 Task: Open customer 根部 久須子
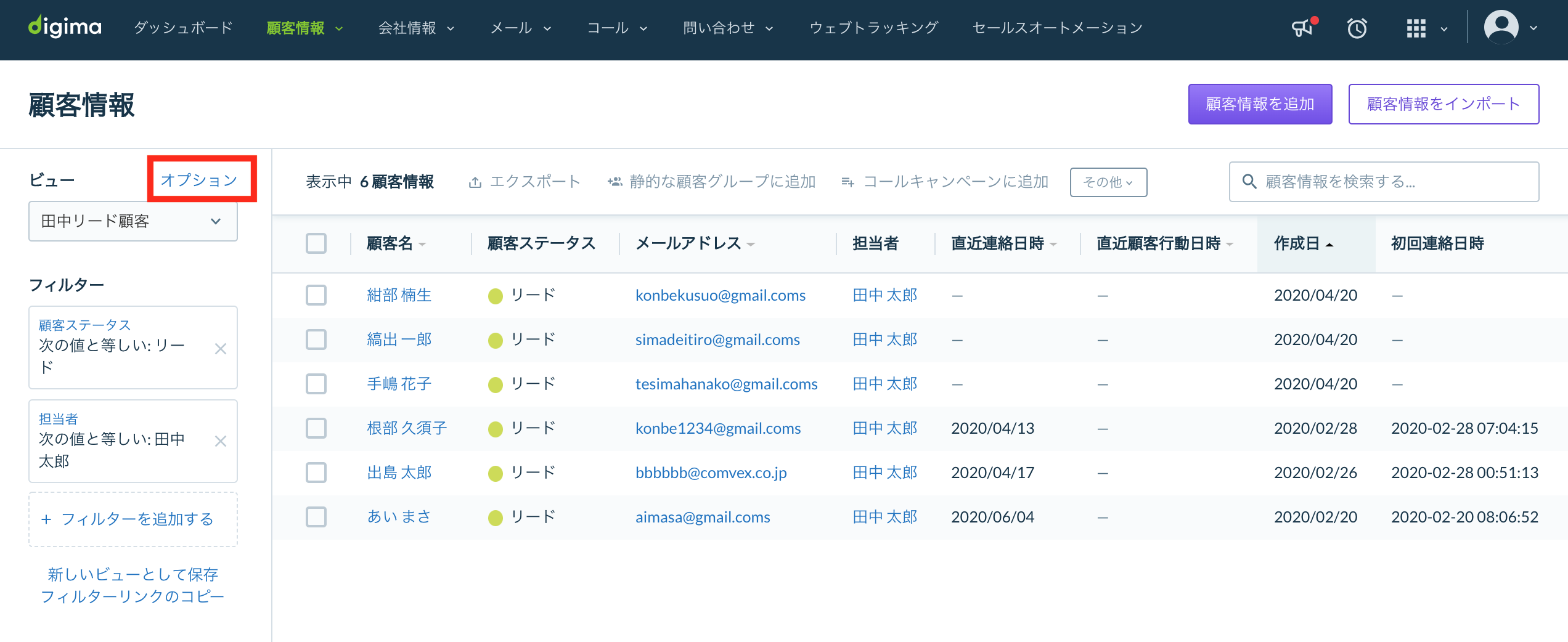[x=407, y=428]
